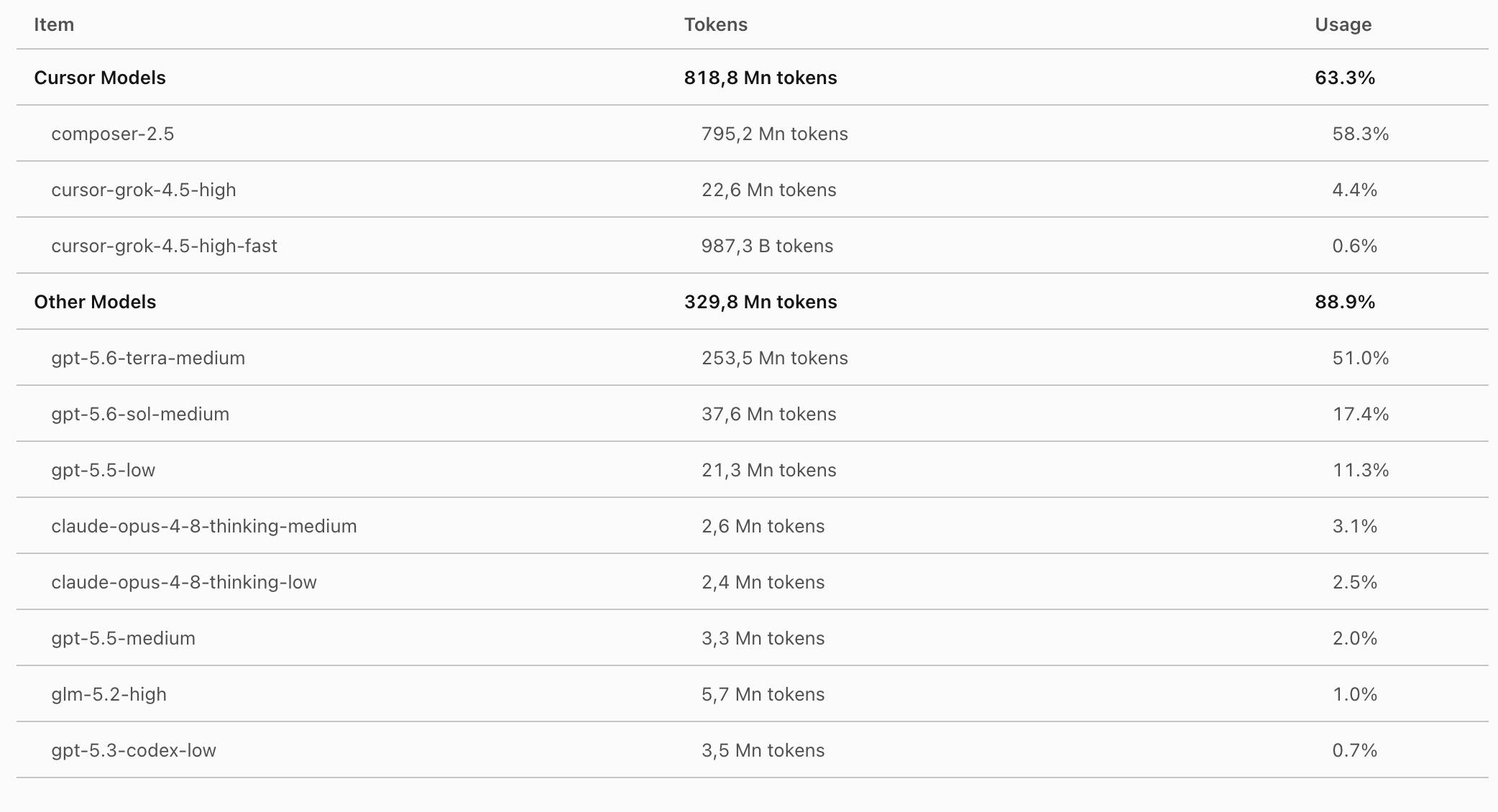Image resolution: width=1498 pixels, height=812 pixels.
Task: Select the Cursor Models group row
Action: click(752, 78)
